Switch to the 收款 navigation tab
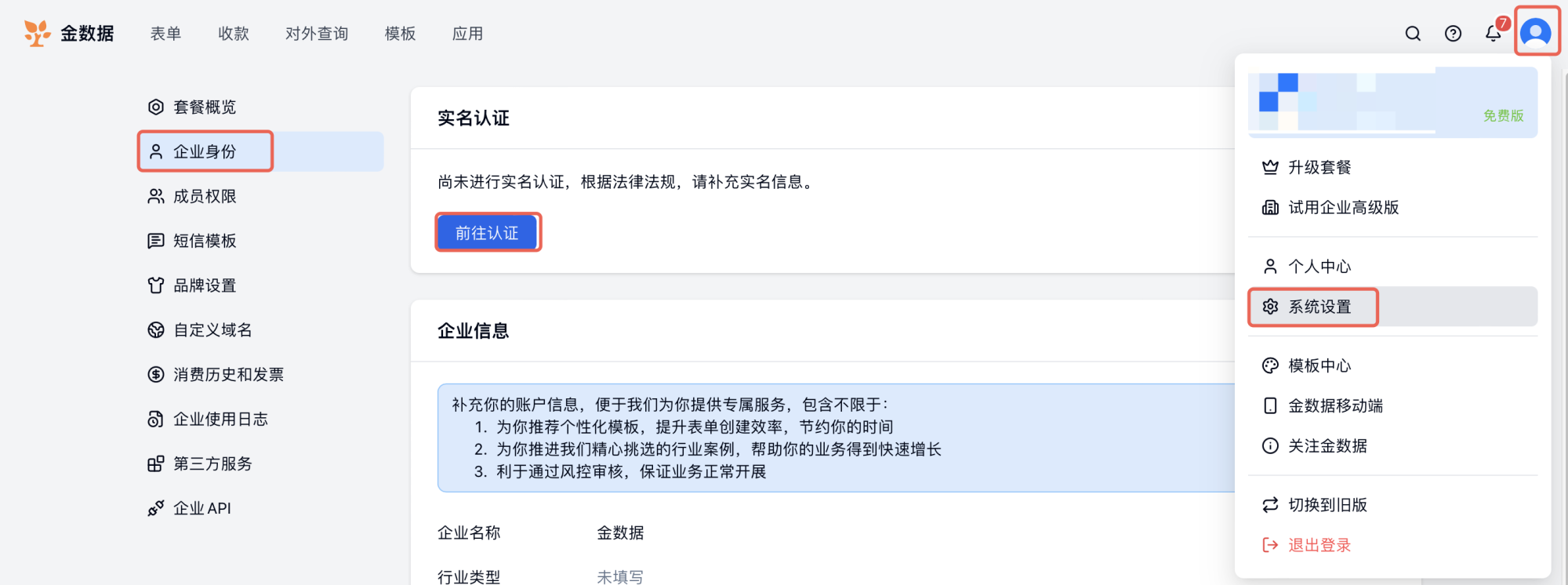The image size is (1568, 585). coord(233,34)
